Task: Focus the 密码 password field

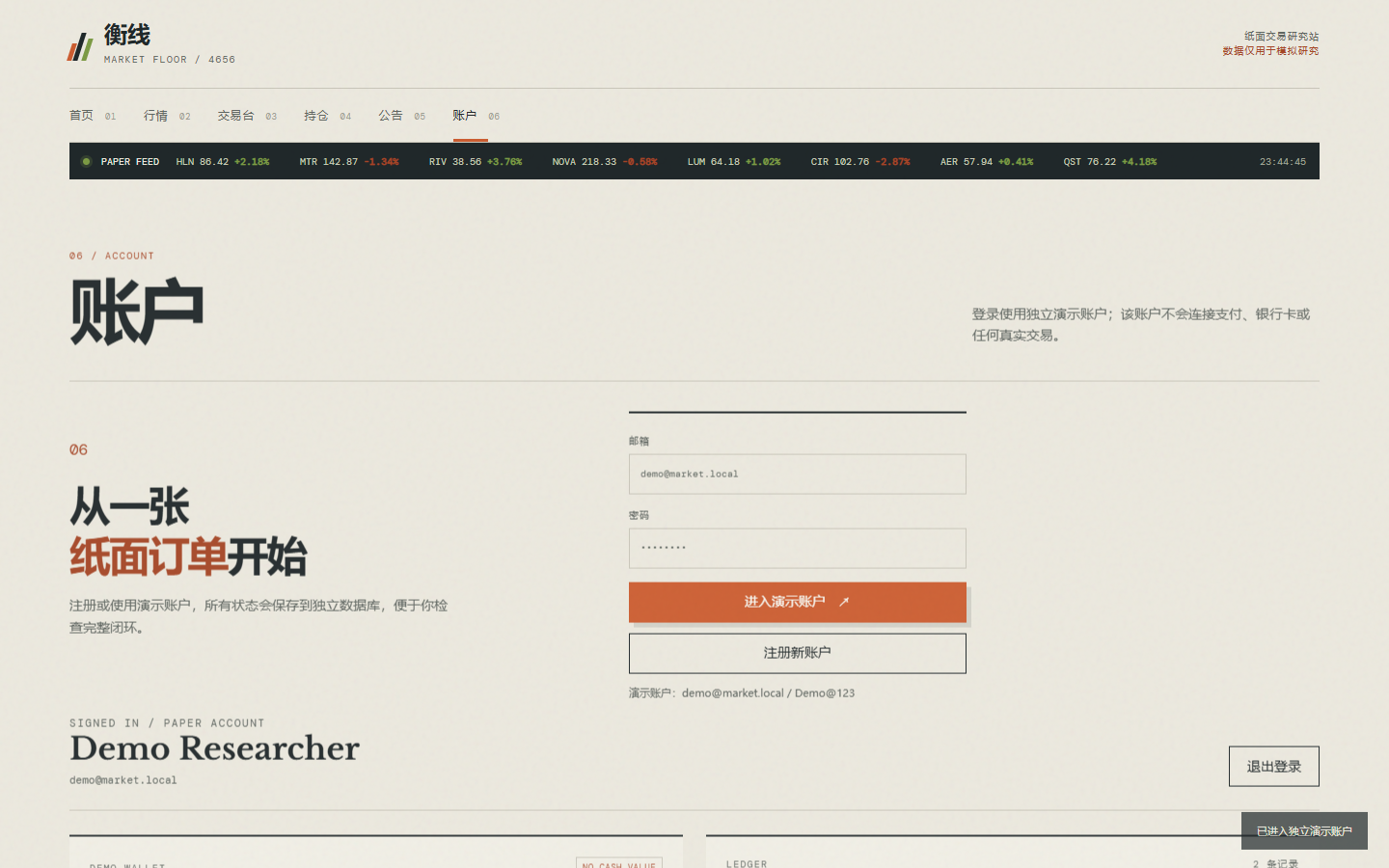Action: [x=797, y=548]
